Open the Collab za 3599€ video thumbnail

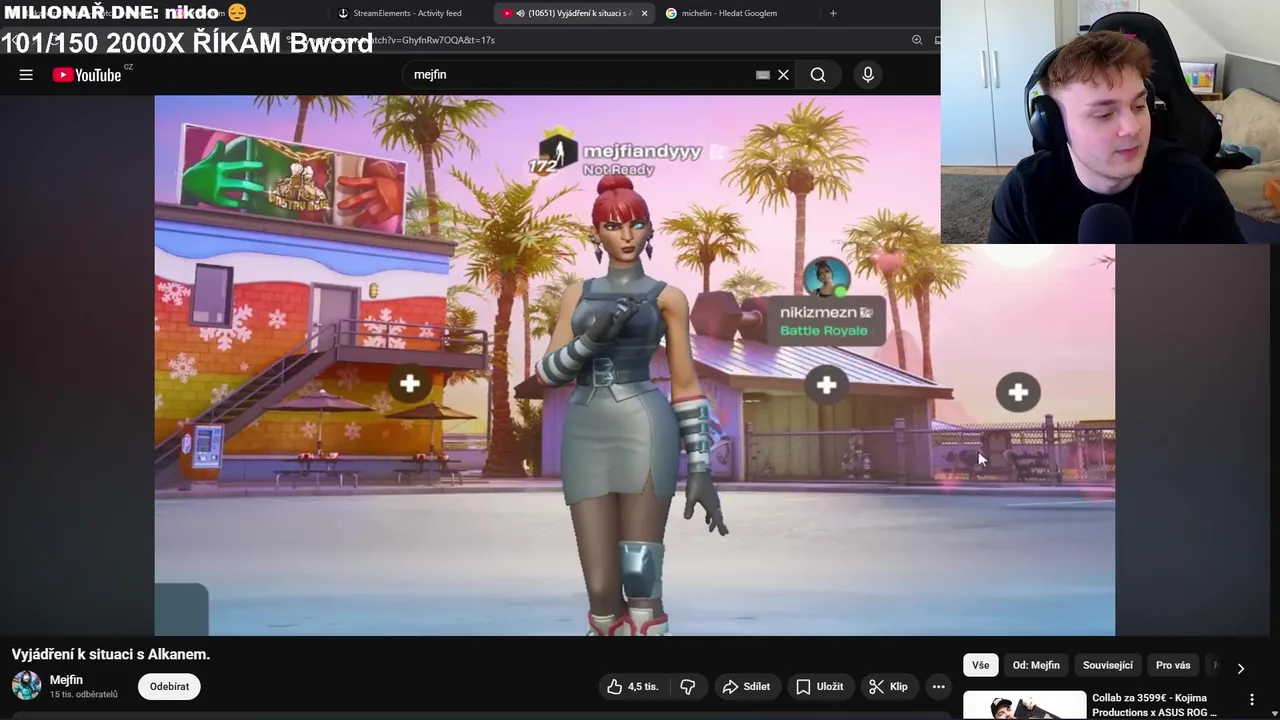tap(1024, 705)
